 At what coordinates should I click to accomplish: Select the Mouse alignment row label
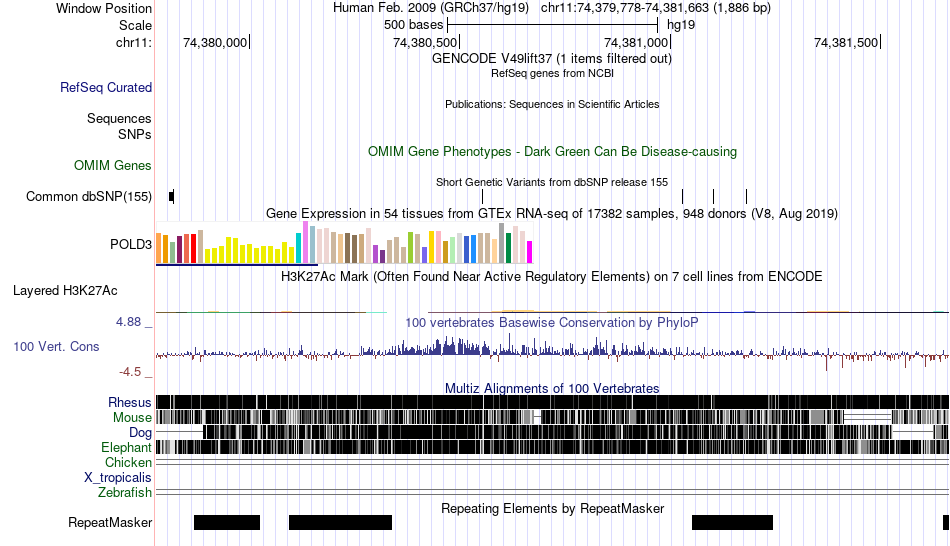132,418
